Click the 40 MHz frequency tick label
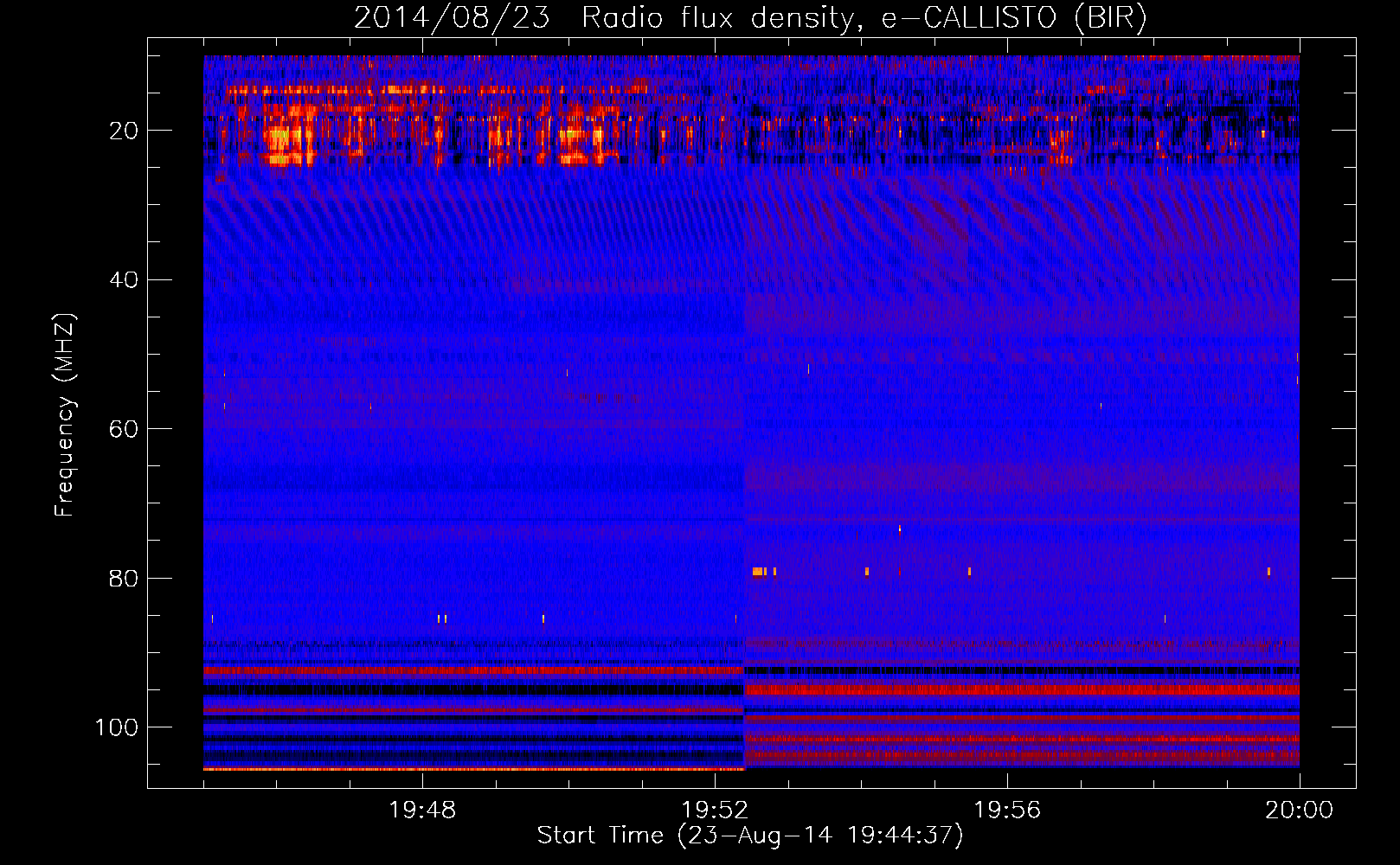1400x865 pixels. [124, 280]
